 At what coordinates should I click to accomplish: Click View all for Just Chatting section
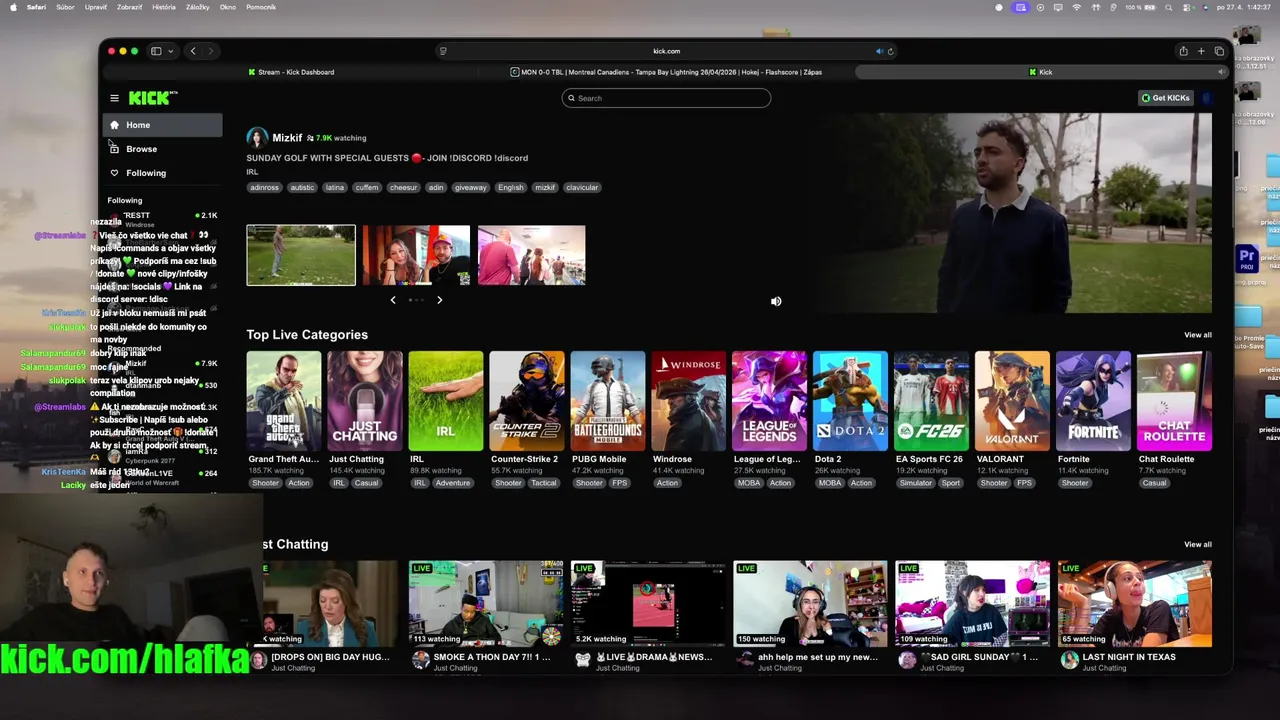[x=1198, y=545]
